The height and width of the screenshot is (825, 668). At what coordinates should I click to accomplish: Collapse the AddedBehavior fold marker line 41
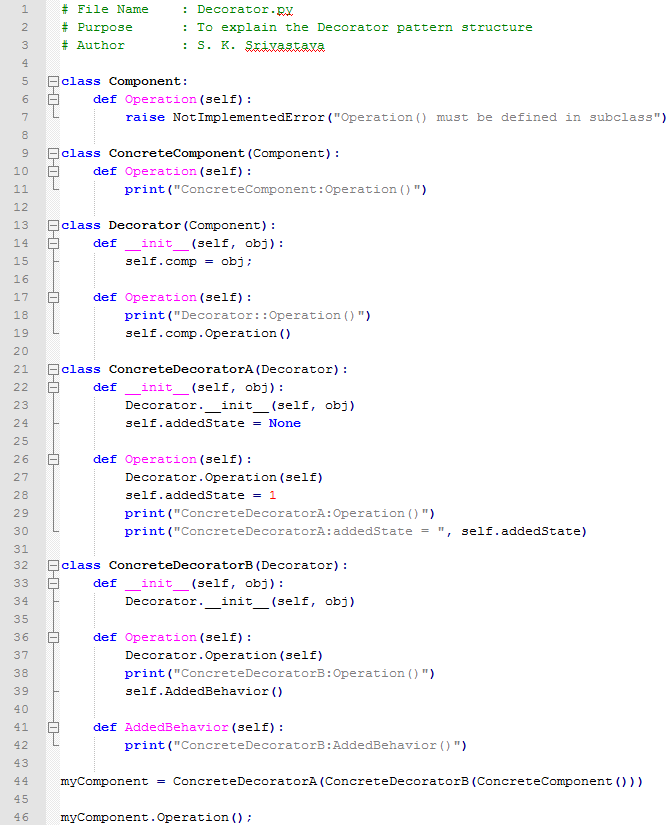[x=53, y=728]
